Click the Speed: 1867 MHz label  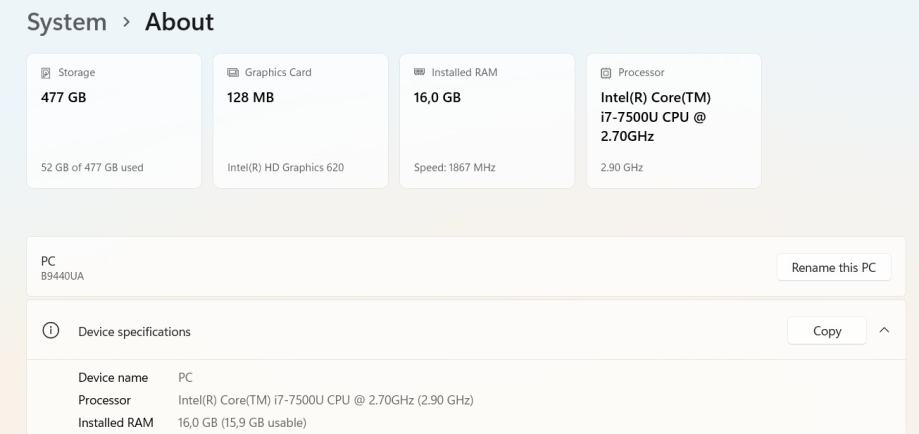tap(454, 168)
